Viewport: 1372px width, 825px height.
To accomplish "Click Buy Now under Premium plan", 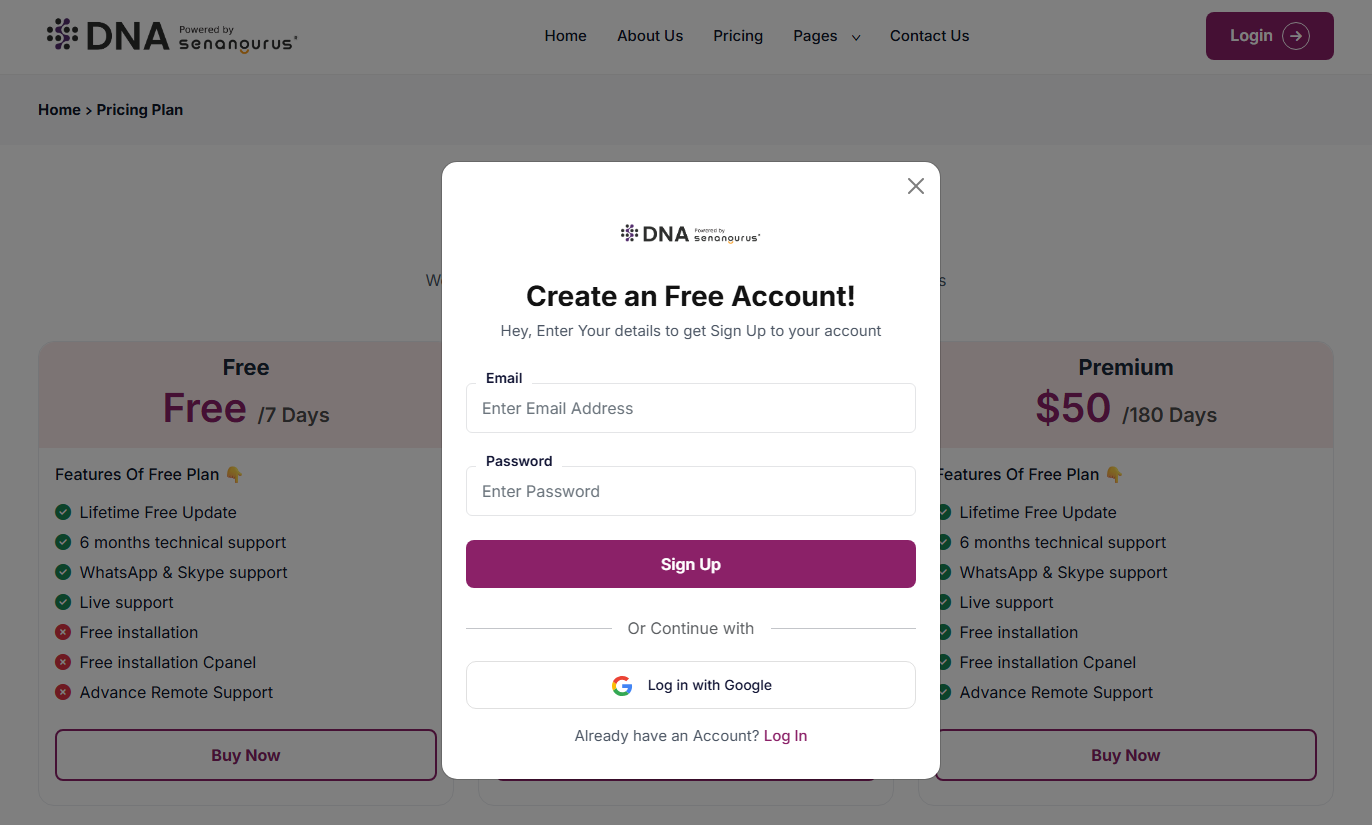I will point(1125,755).
